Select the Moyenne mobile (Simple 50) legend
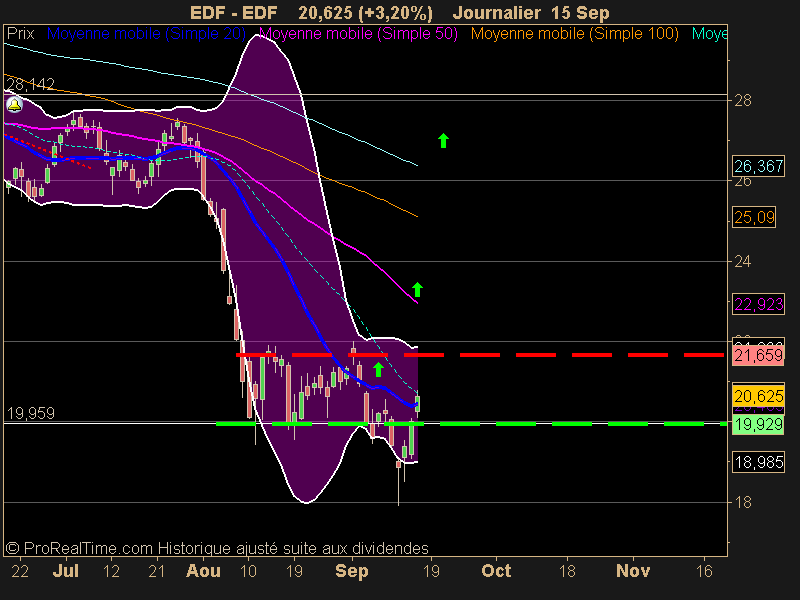800x600 pixels. pos(358,34)
